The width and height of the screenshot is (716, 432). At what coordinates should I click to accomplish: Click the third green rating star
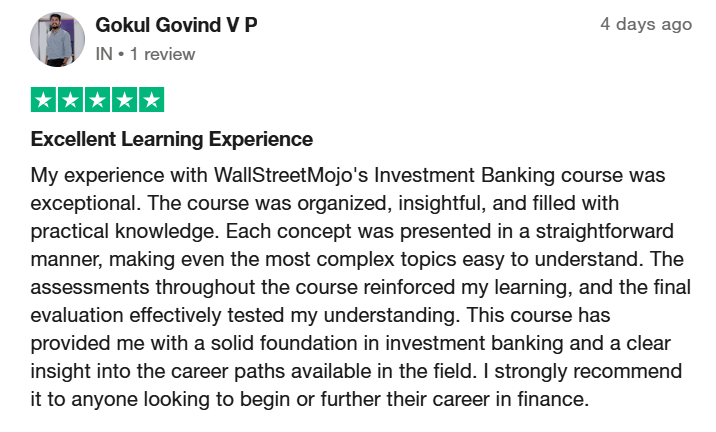(x=97, y=100)
